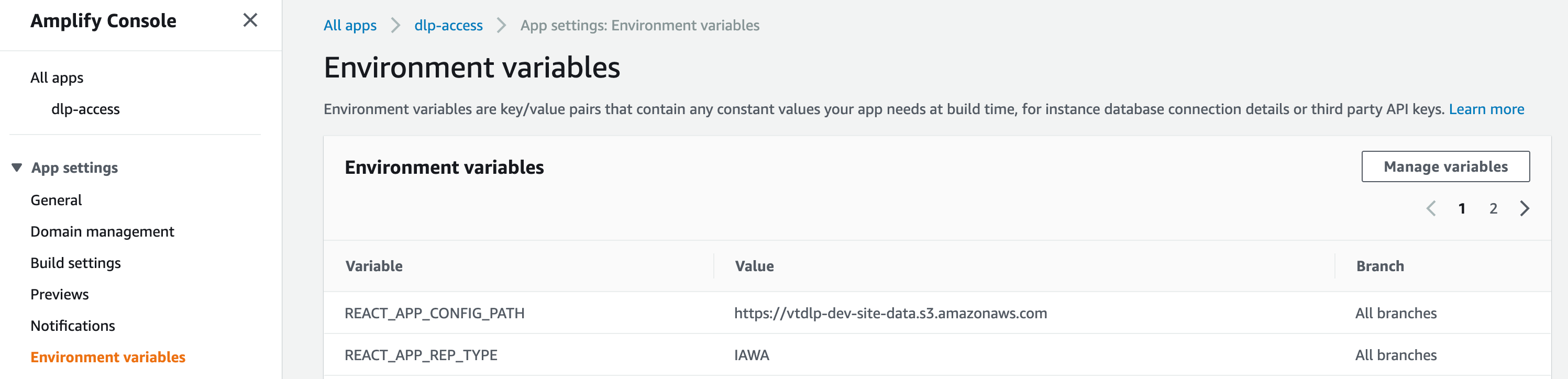Select All apps in sidebar

(57, 78)
